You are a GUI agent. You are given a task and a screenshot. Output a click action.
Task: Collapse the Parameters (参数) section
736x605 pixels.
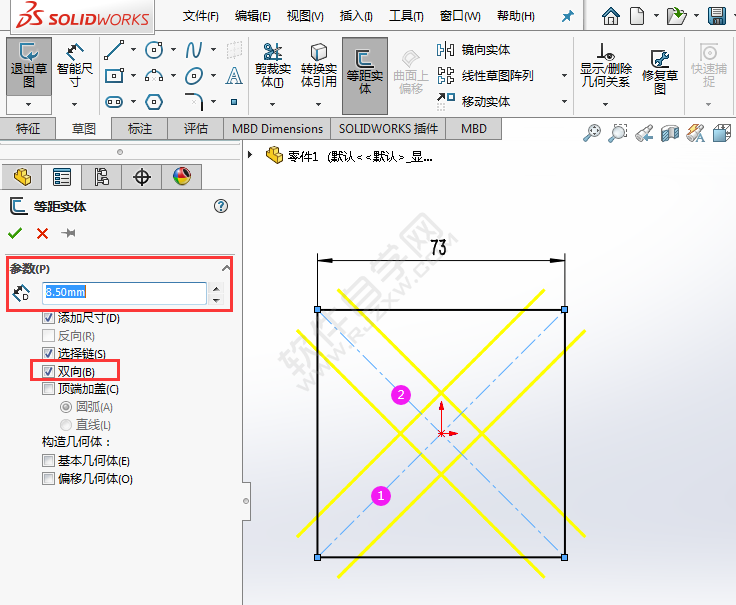pyautogui.click(x=226, y=268)
